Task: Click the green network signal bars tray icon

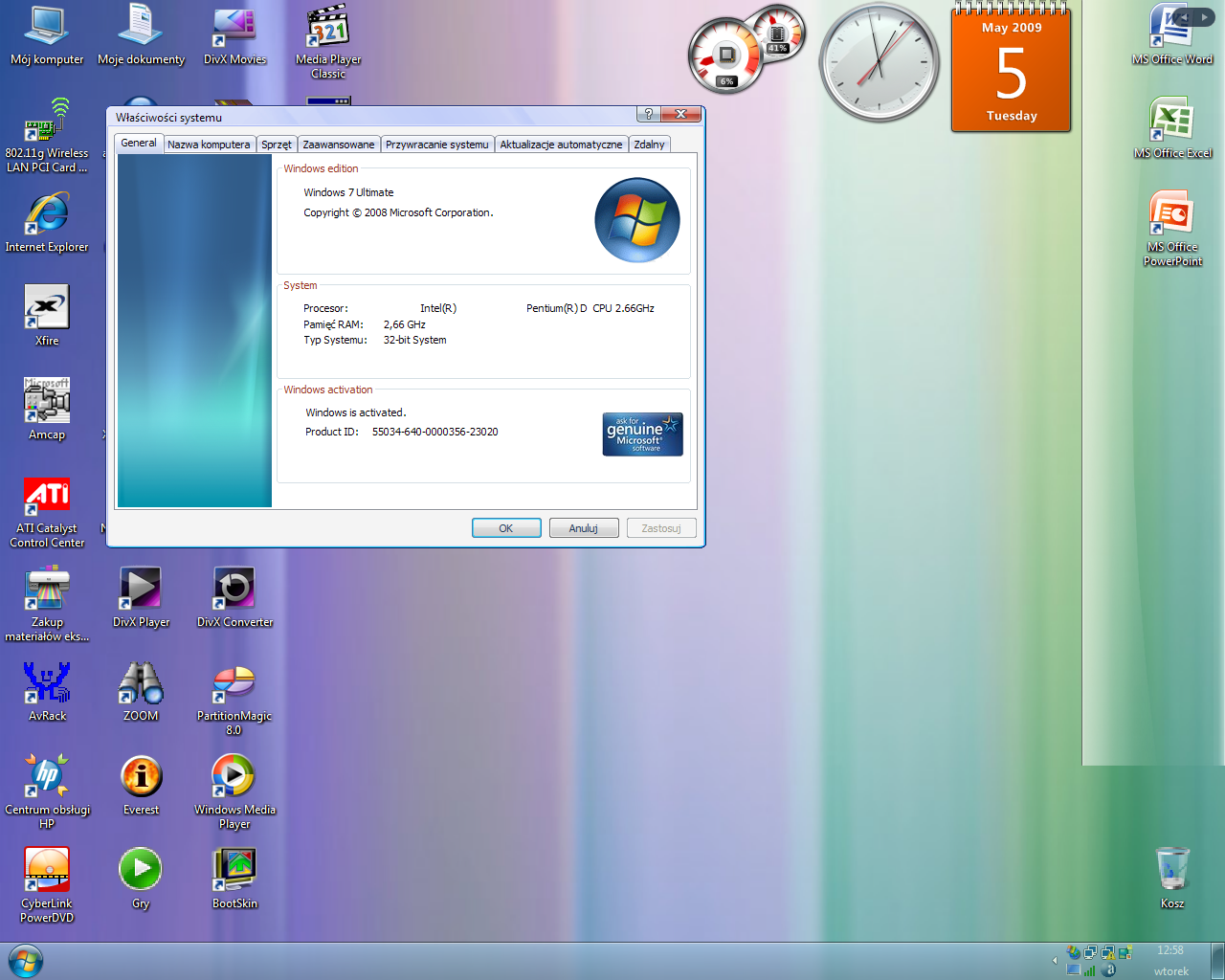Action: (1089, 970)
